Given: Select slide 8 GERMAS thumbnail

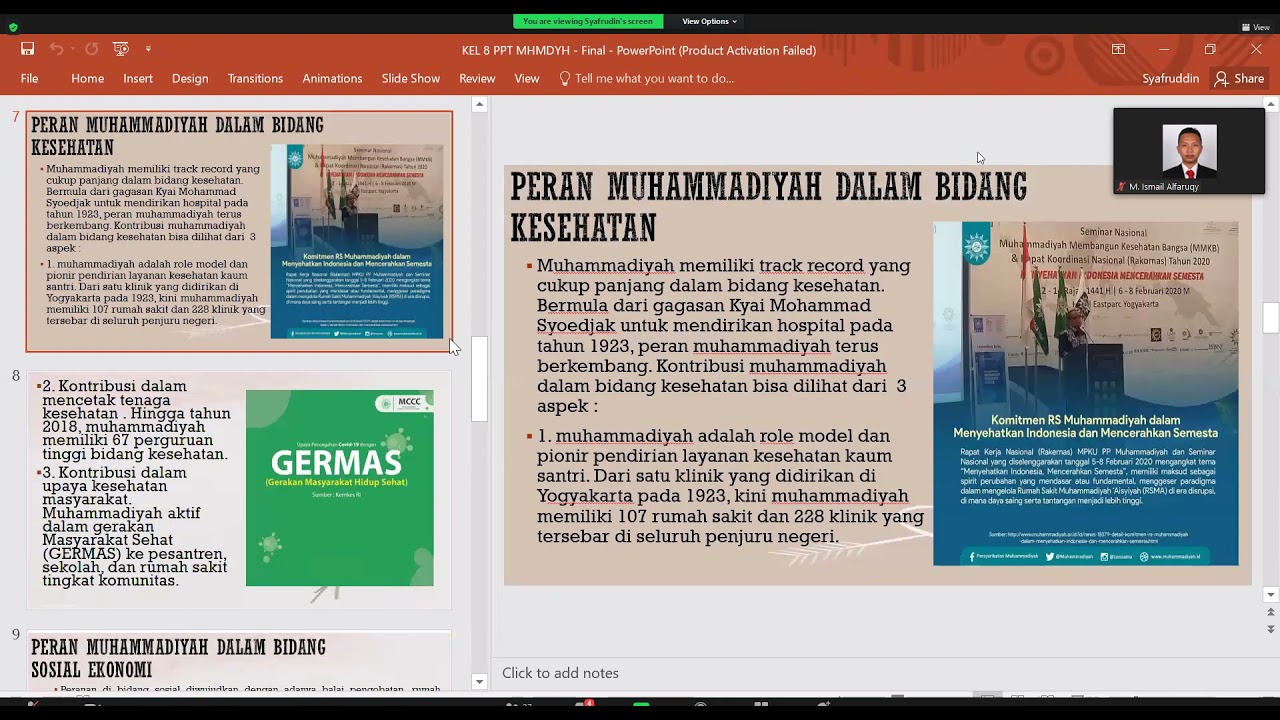Looking at the screenshot, I should 239,489.
